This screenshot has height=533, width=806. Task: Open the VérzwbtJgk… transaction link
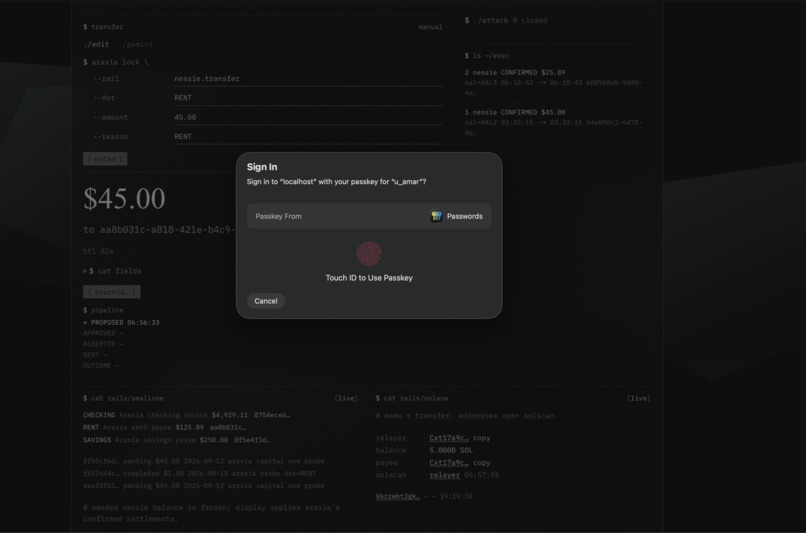pos(397,496)
